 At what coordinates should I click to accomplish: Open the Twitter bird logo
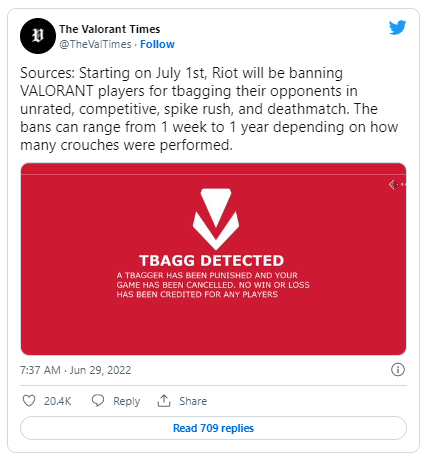click(397, 28)
